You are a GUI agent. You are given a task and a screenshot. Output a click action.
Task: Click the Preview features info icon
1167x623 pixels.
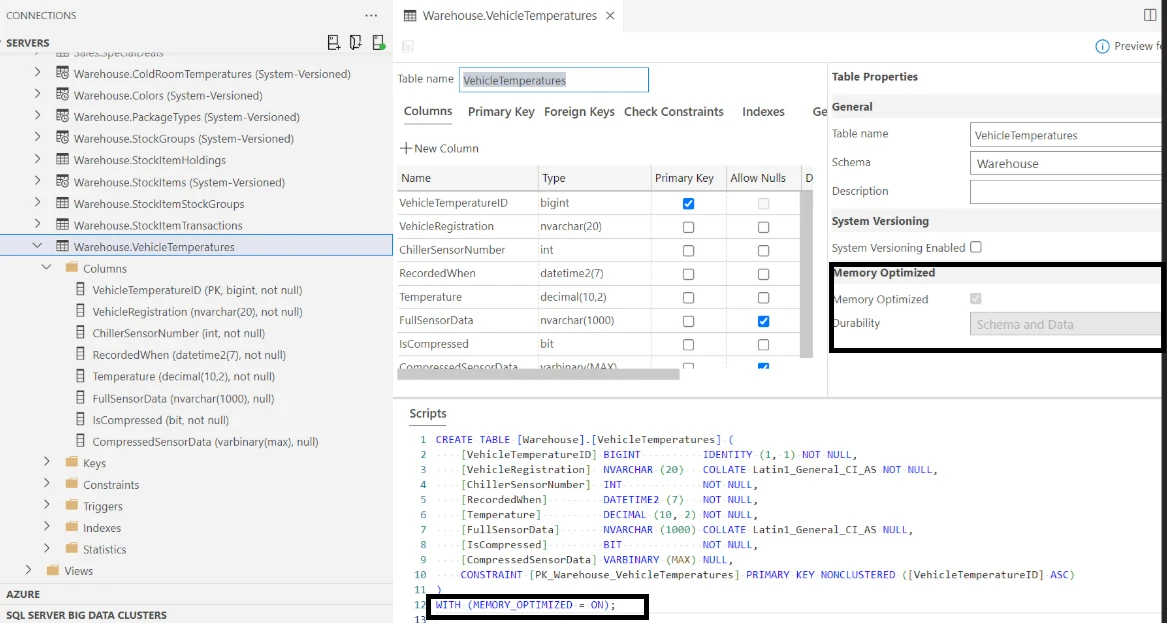(1103, 46)
